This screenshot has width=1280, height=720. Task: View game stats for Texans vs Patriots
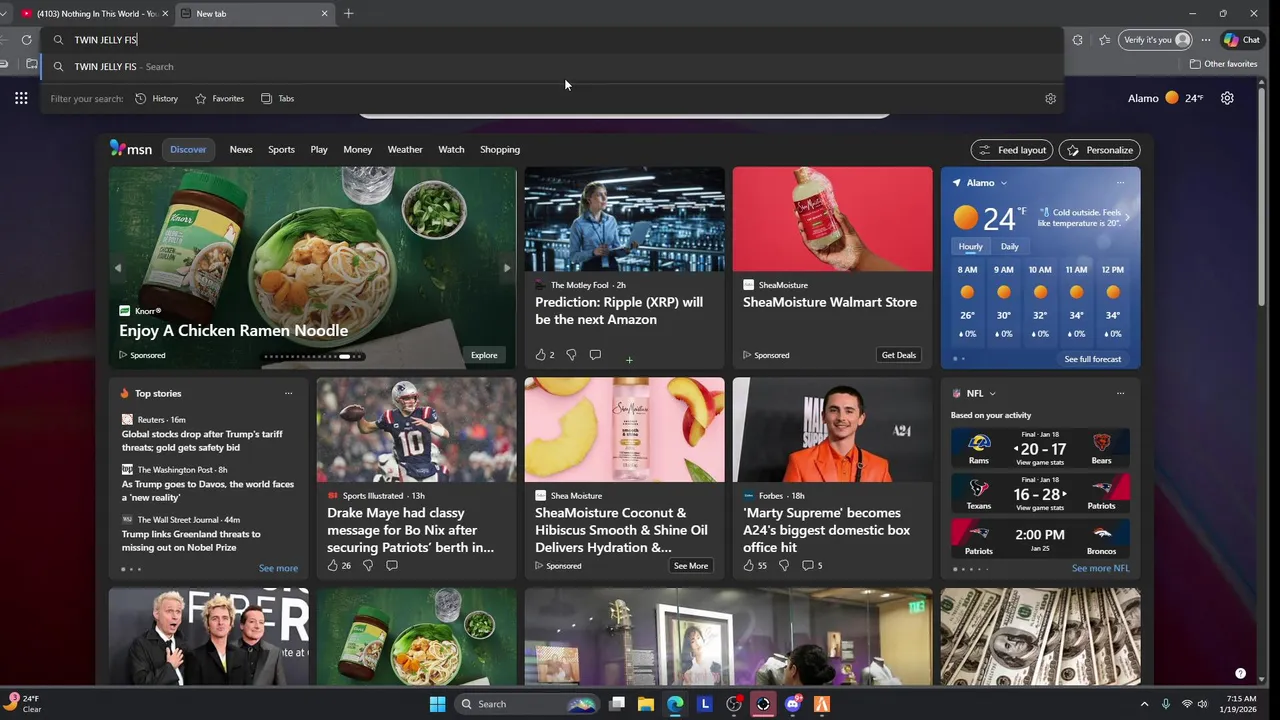[x=1040, y=508]
